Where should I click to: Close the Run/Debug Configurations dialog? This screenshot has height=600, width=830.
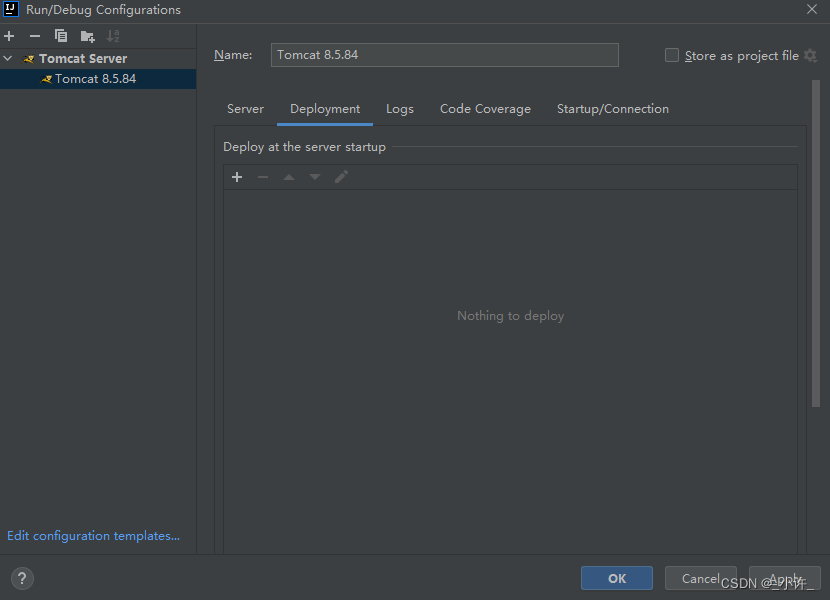click(811, 9)
